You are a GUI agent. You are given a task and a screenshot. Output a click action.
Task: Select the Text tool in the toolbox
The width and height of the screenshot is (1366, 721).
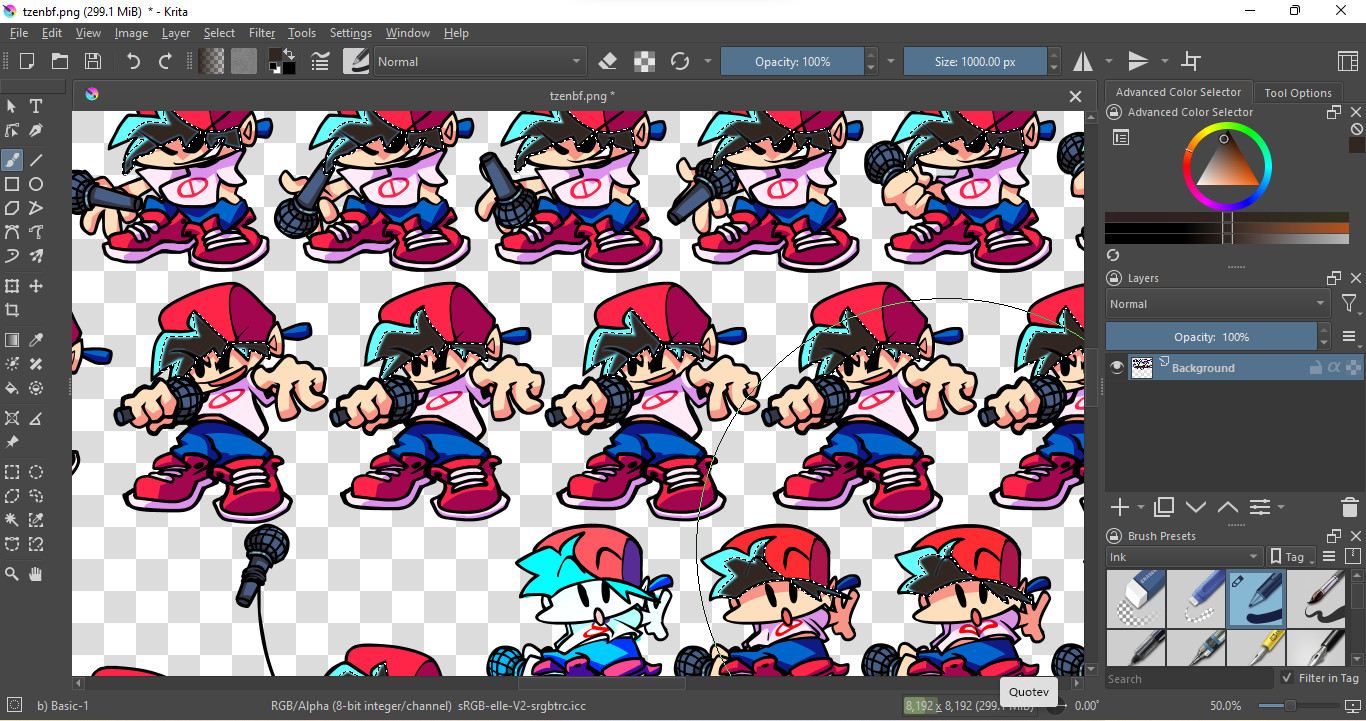(x=36, y=106)
